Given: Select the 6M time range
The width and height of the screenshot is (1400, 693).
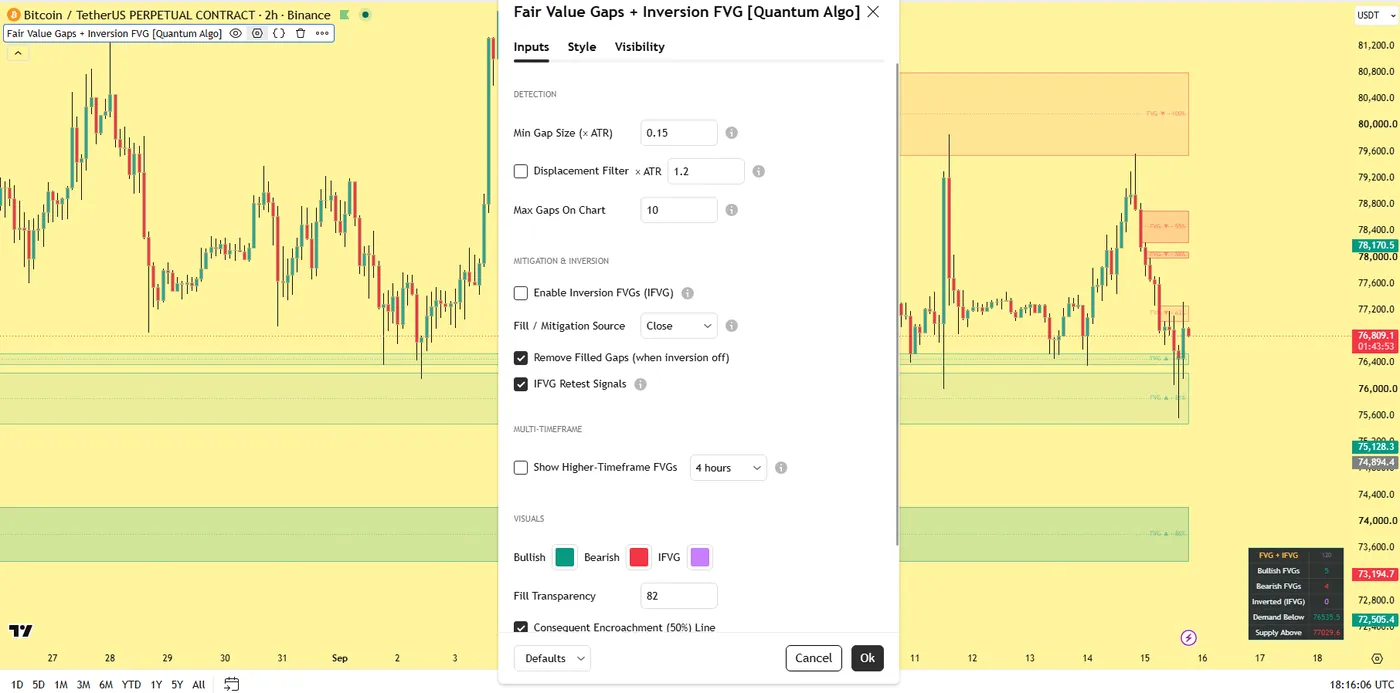Looking at the screenshot, I should tap(106, 685).
